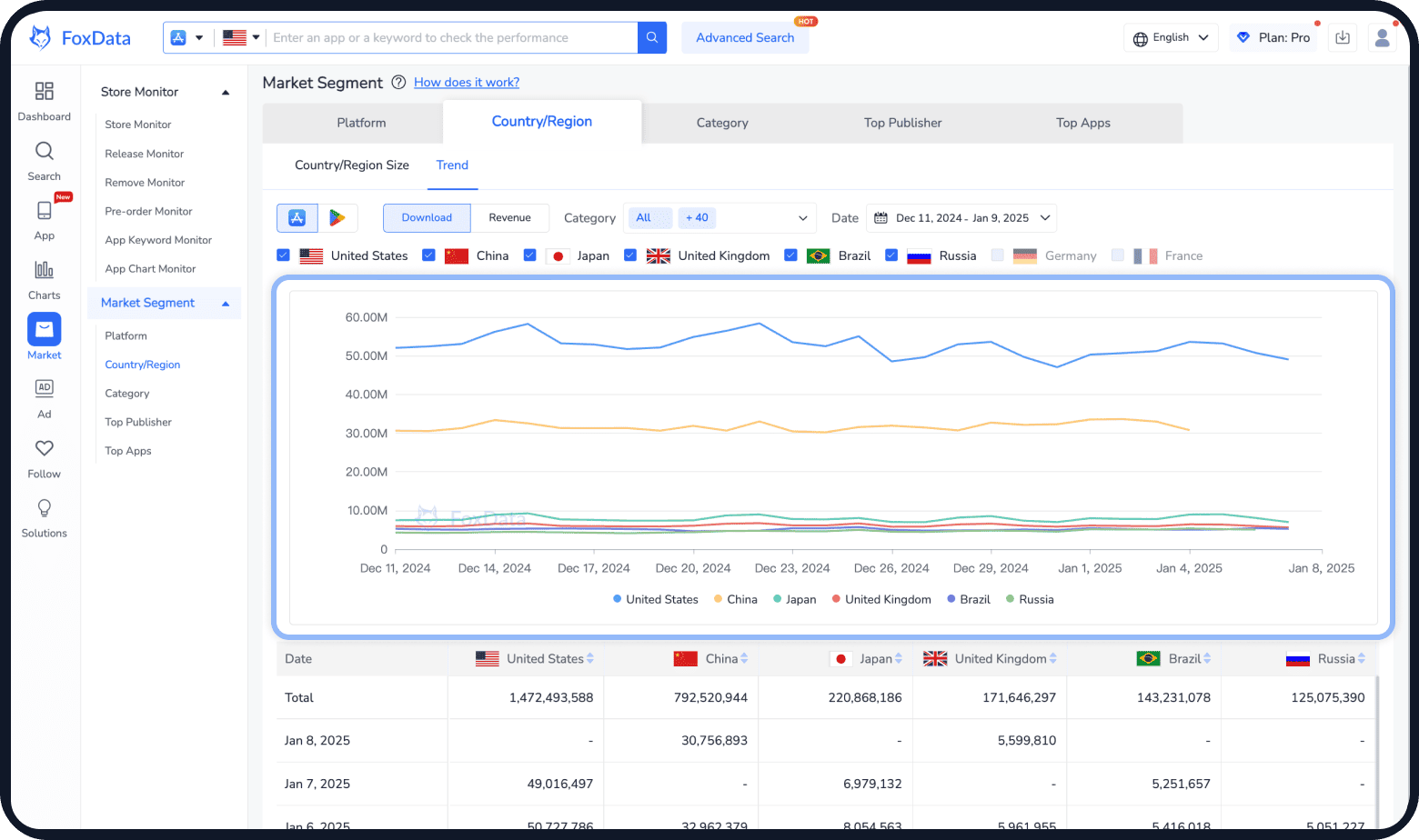Screen dimensions: 1419x840
Task: Open App Chart Monitor in sidebar
Action: pos(150,269)
